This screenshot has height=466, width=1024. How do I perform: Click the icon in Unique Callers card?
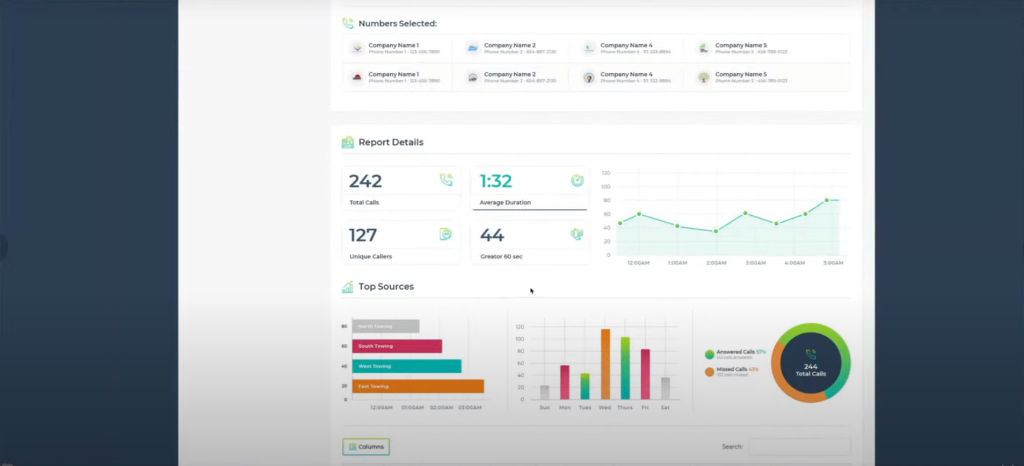[x=446, y=234]
